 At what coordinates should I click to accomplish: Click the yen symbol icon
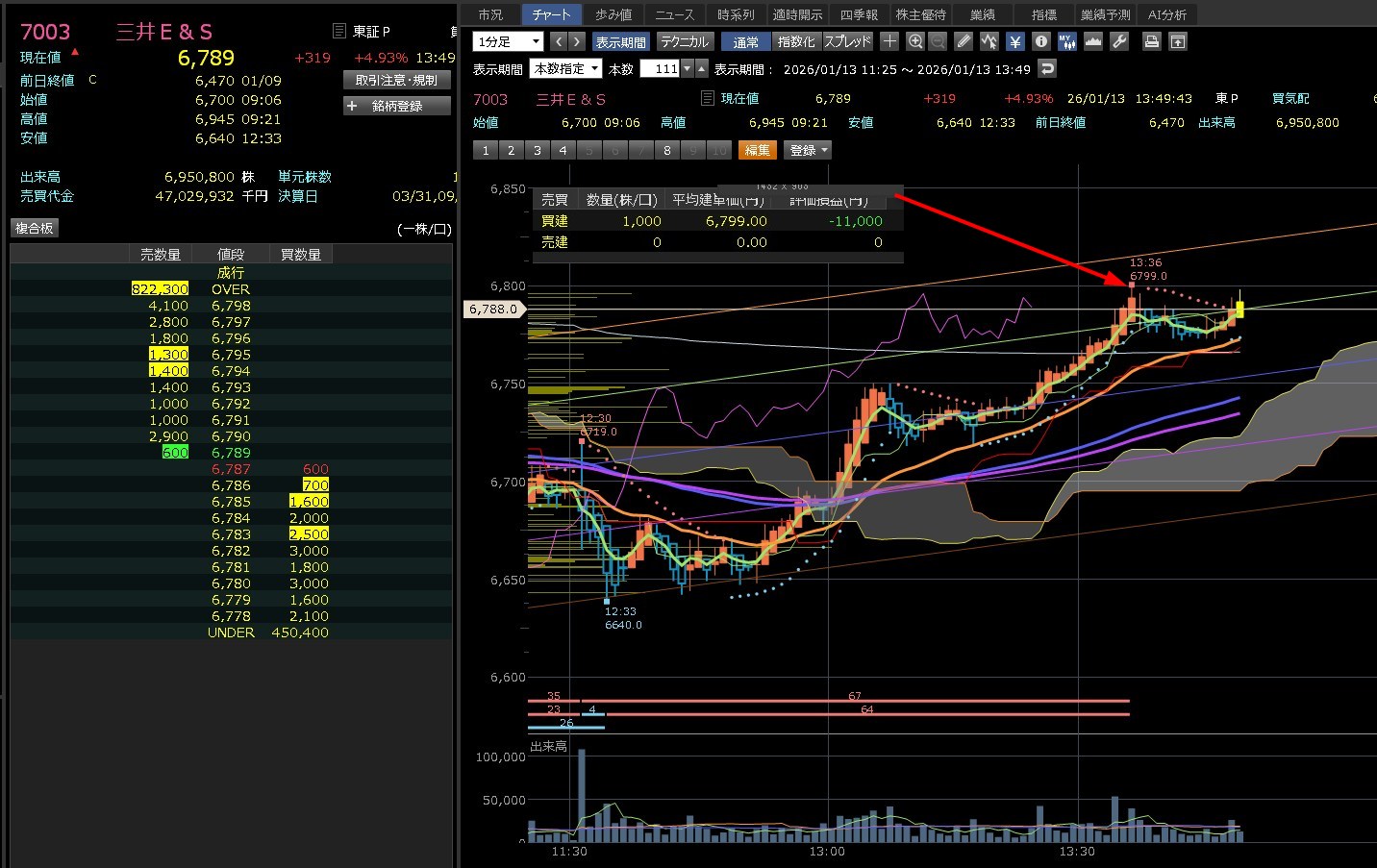[x=1014, y=41]
